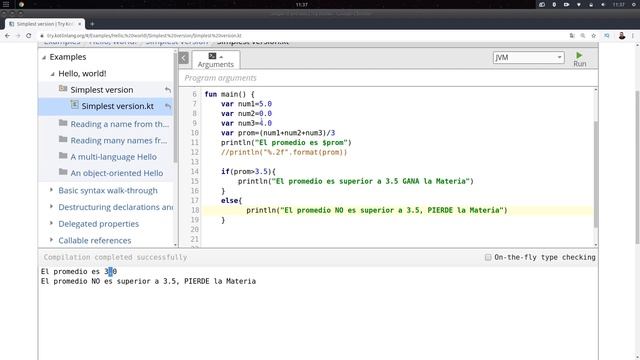Revert changes on Simplest version.kt file
The image size is (640, 360).
pos(168,106)
